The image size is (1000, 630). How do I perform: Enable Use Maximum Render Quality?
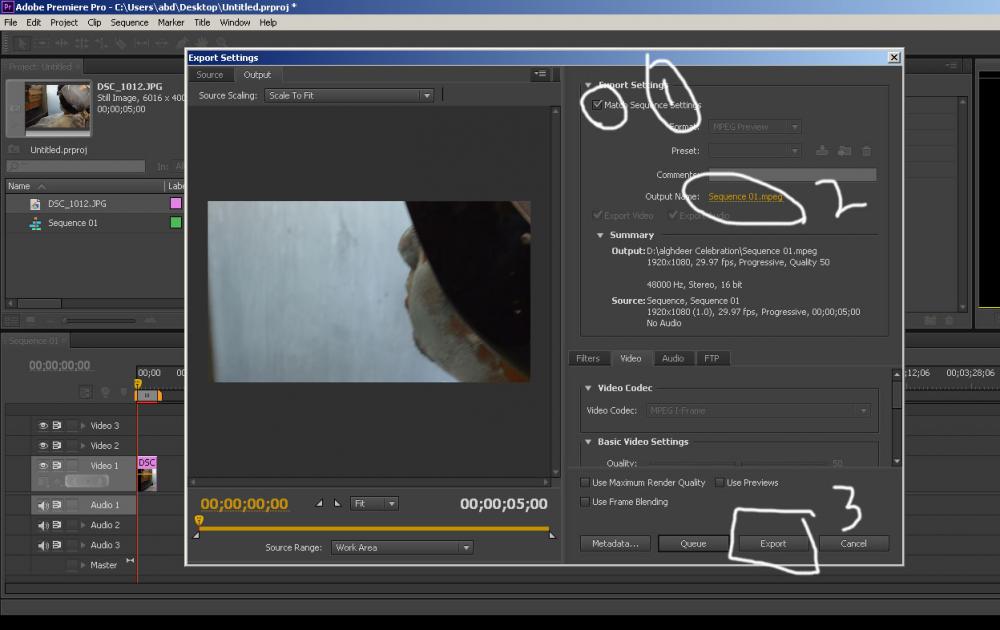pos(585,483)
